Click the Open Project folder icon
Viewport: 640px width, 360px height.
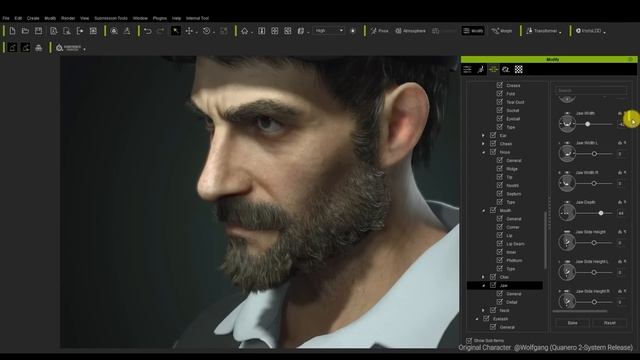point(25,31)
